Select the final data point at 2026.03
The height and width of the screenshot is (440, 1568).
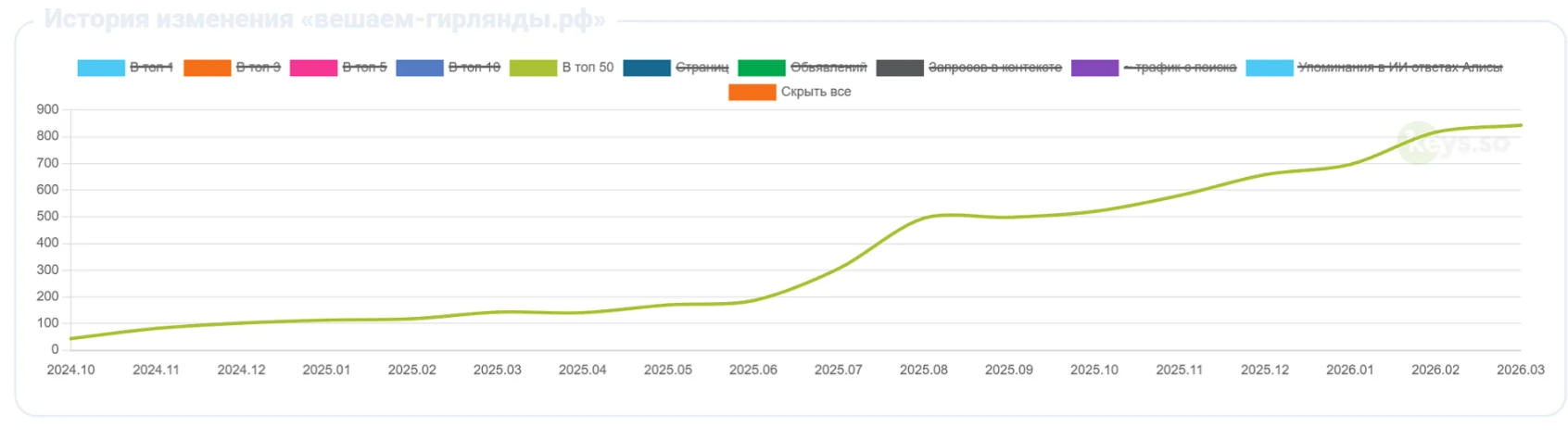[x=1520, y=125]
